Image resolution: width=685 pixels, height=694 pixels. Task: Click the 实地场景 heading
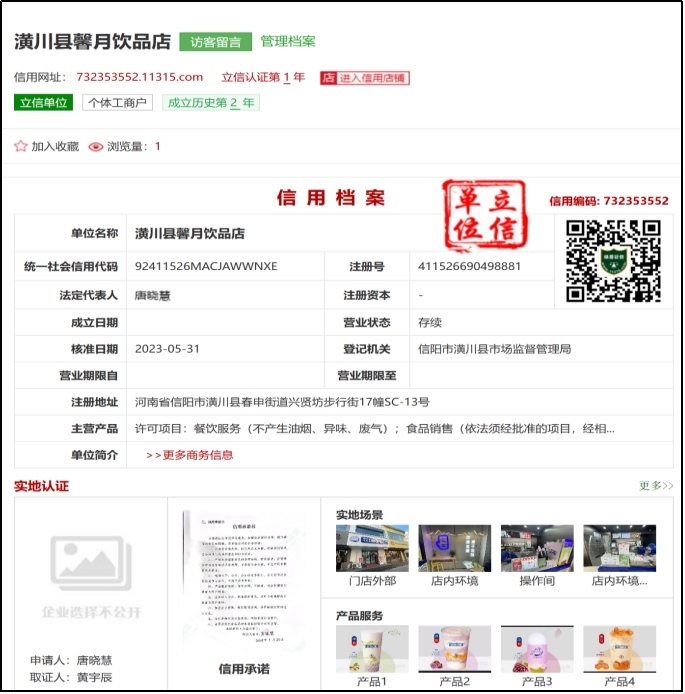point(360,515)
